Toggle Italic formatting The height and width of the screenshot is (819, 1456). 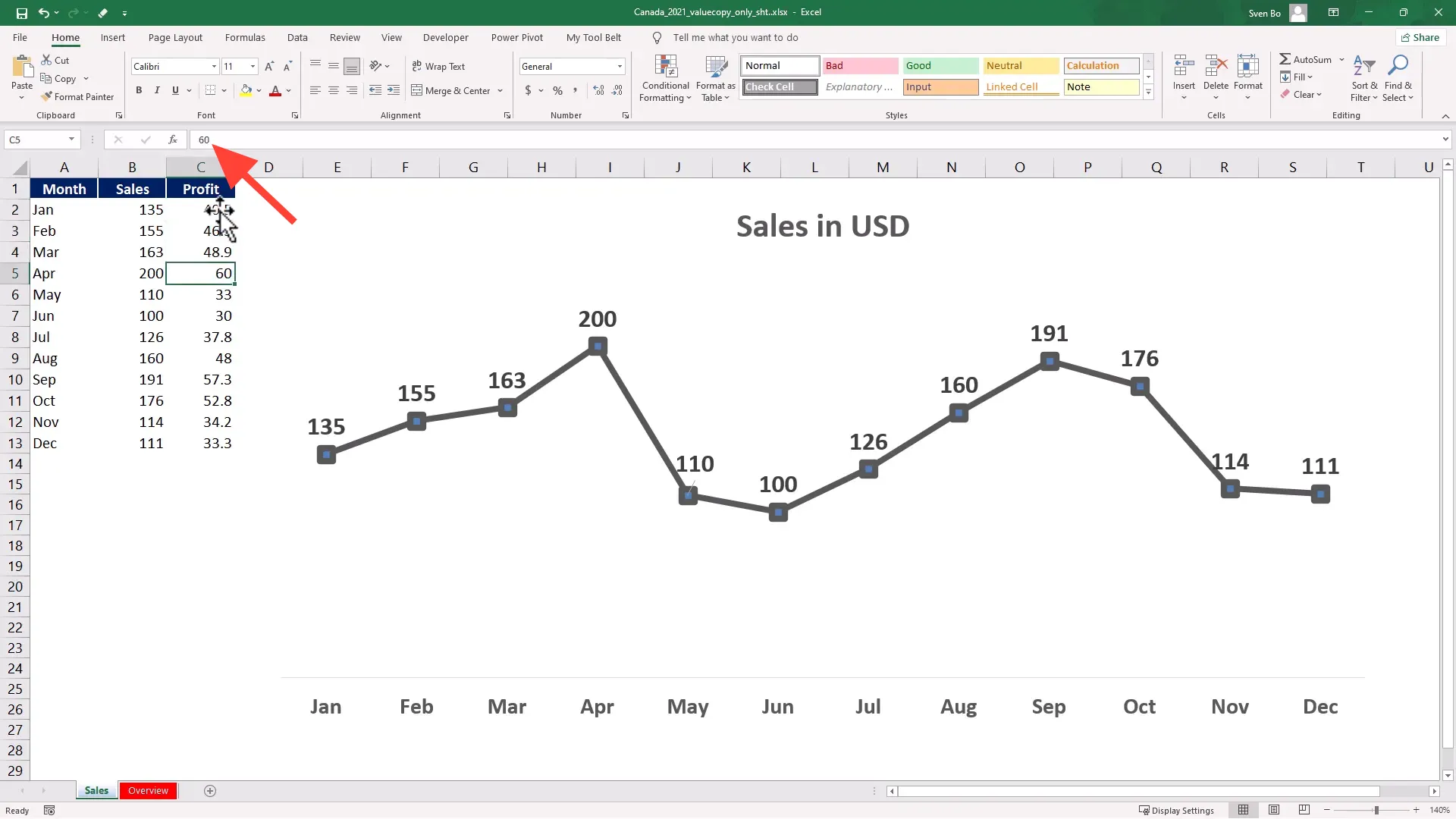157,91
